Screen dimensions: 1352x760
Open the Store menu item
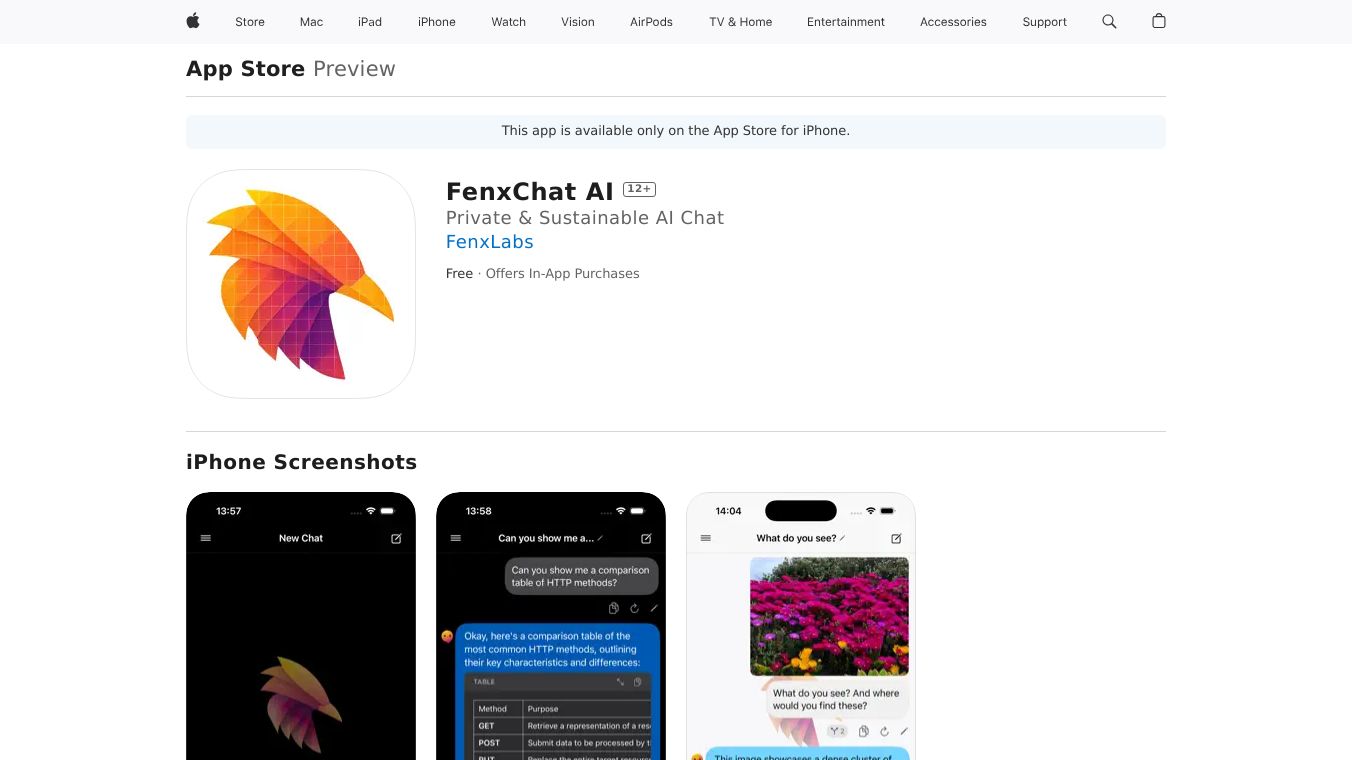click(250, 22)
